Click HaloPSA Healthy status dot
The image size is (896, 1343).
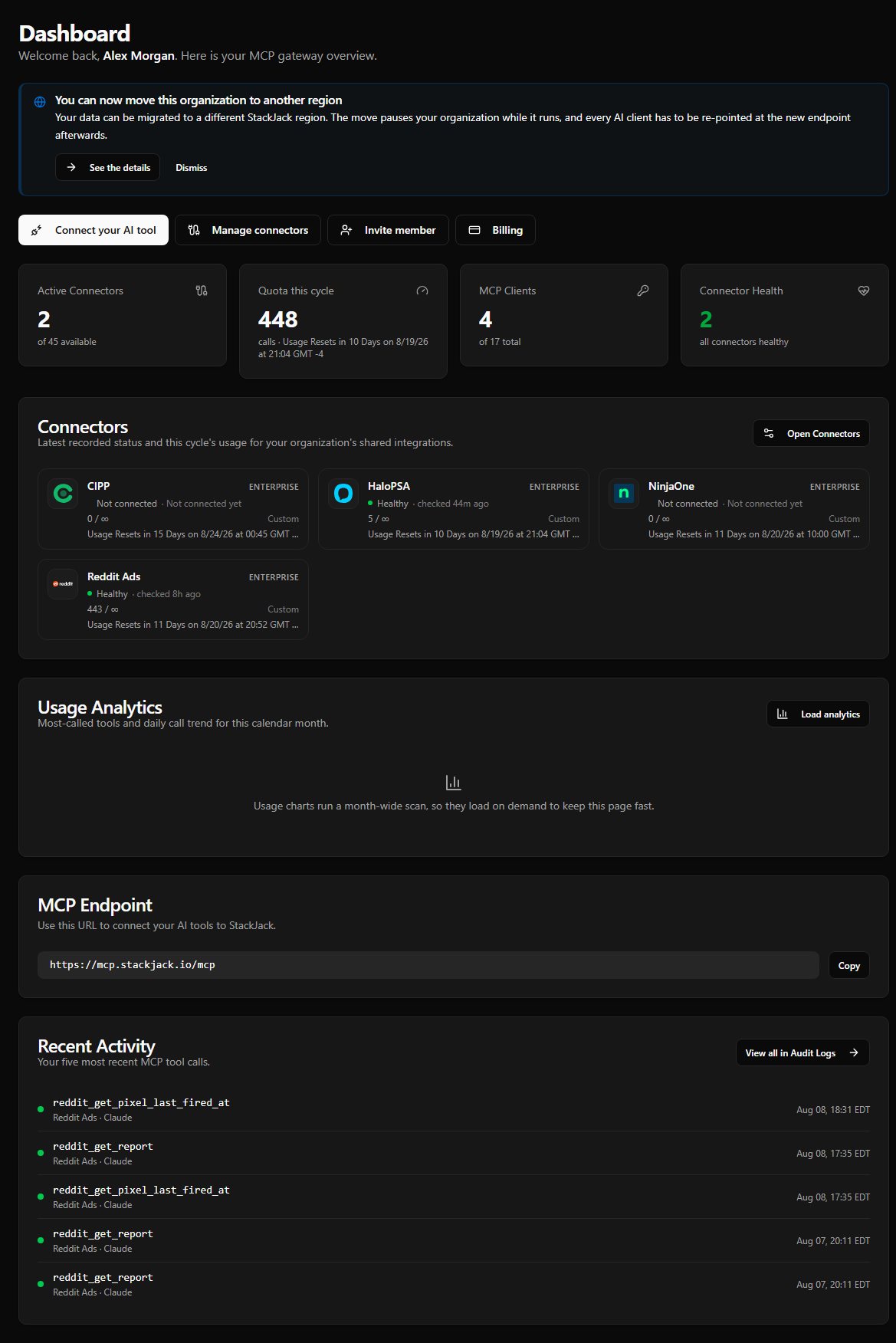(x=370, y=504)
